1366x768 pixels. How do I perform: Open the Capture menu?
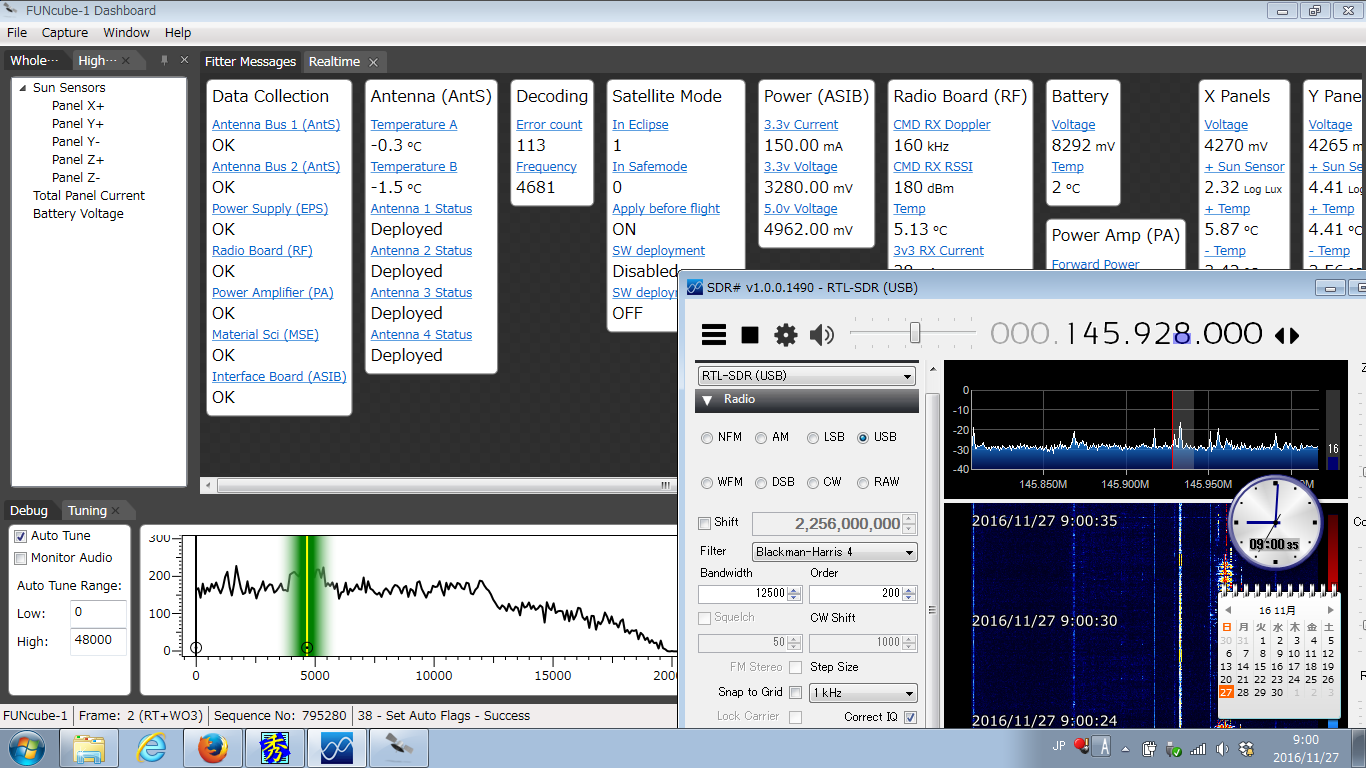(x=65, y=33)
